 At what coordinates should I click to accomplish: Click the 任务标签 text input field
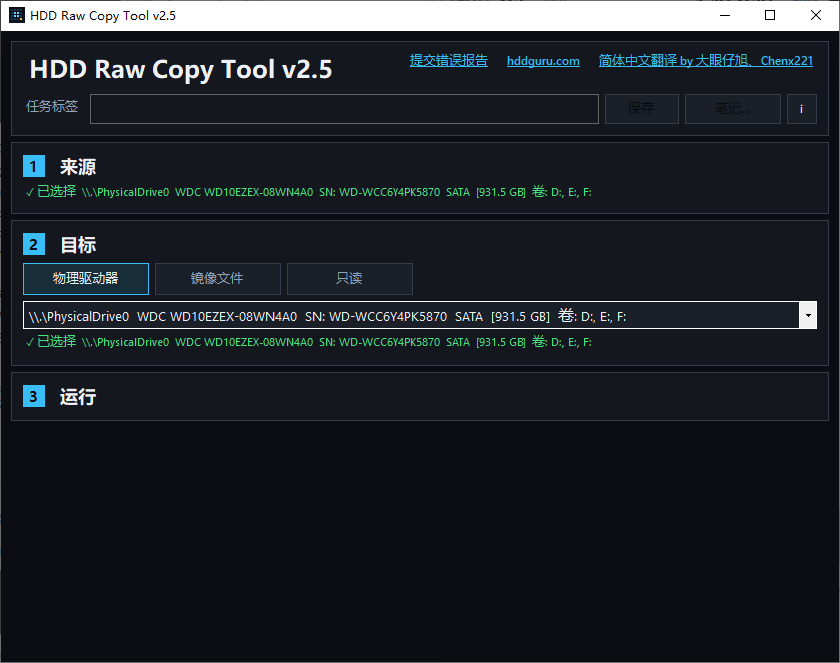tap(343, 109)
